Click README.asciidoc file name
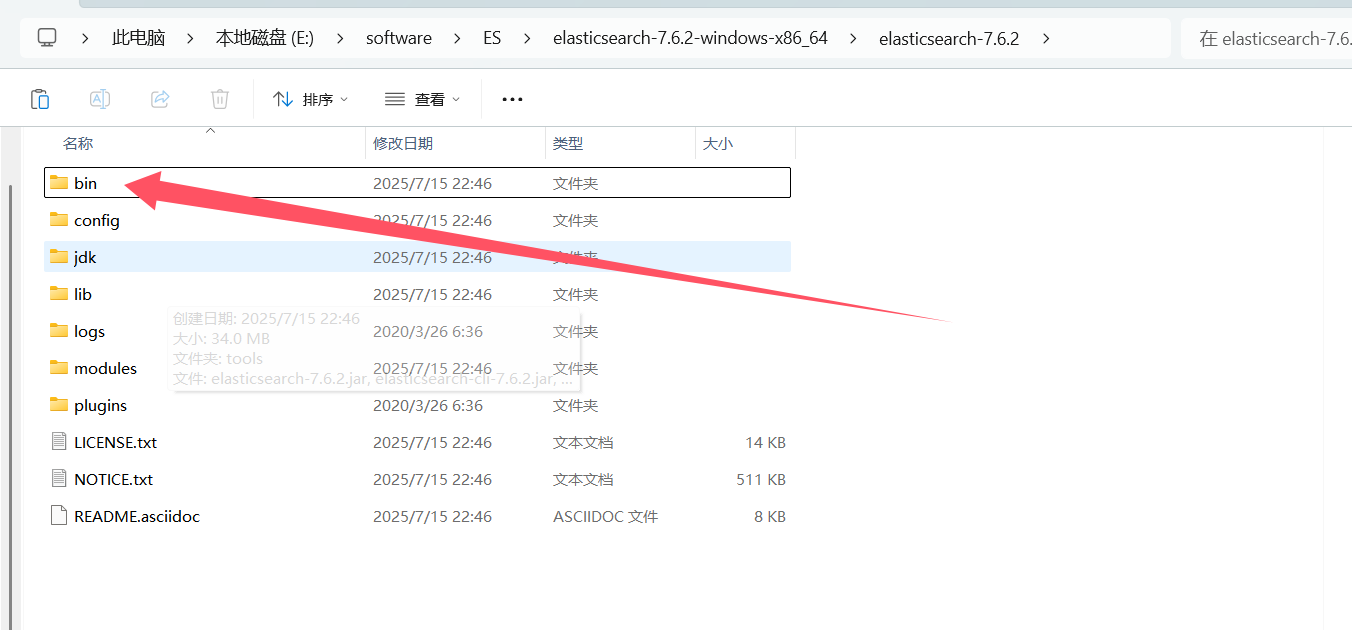 [137, 516]
